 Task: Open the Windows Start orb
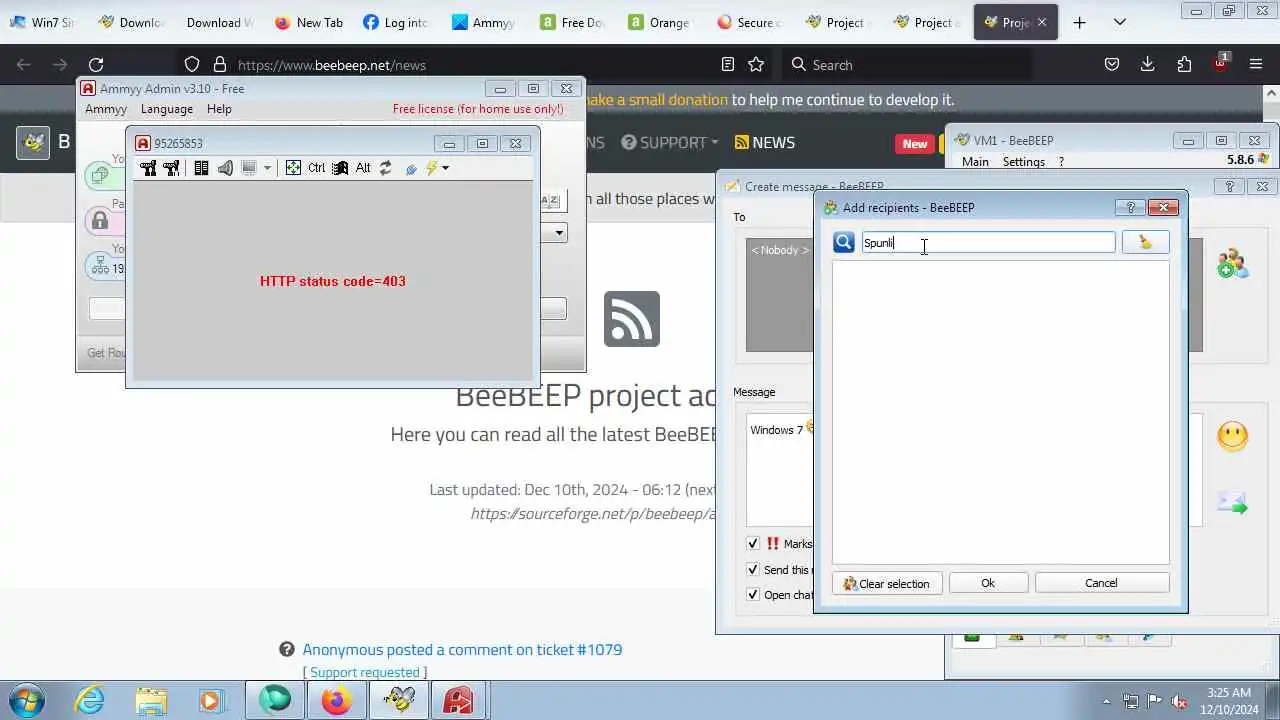click(26, 700)
